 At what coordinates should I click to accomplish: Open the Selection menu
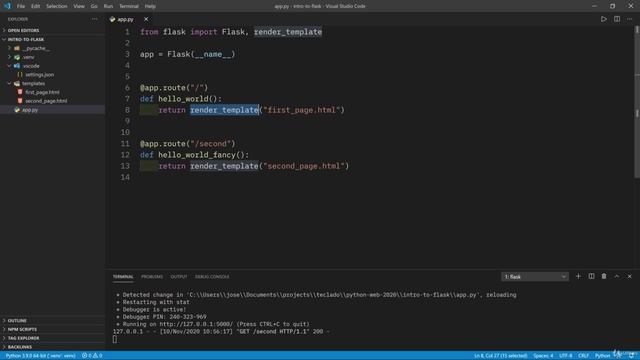(56, 6)
